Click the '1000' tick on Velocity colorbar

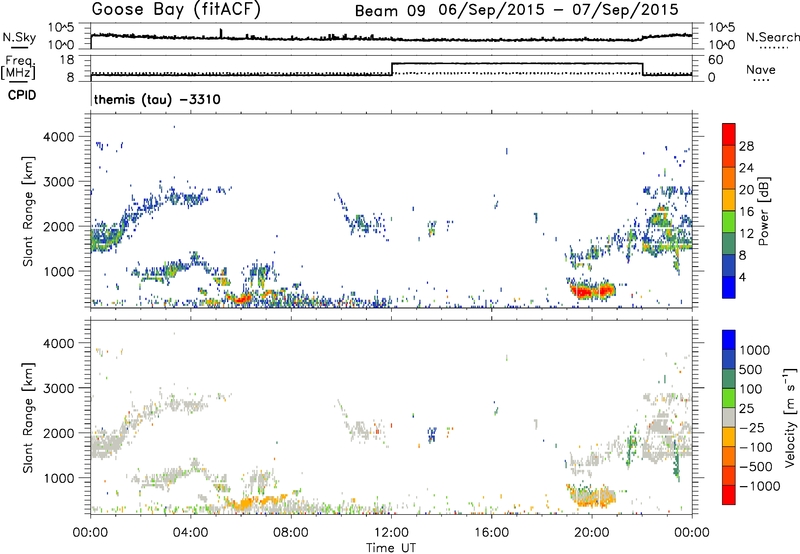coord(754,350)
